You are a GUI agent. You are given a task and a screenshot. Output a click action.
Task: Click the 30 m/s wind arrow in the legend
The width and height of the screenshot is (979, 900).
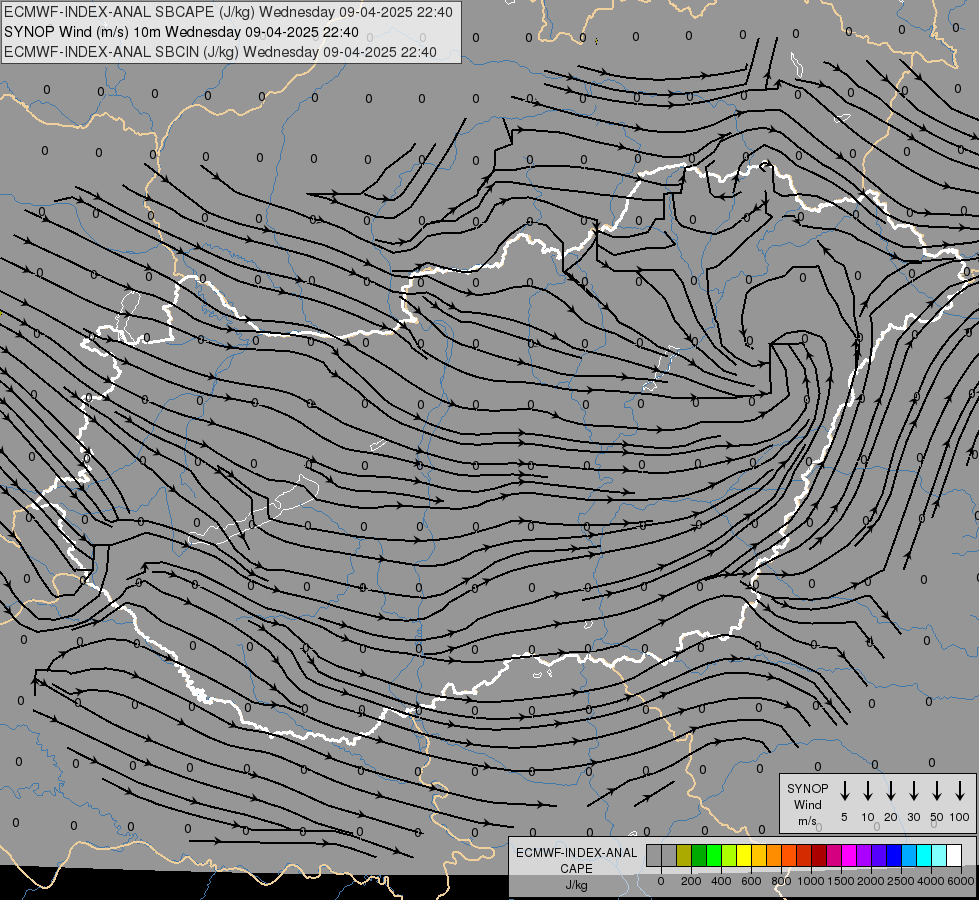913,791
